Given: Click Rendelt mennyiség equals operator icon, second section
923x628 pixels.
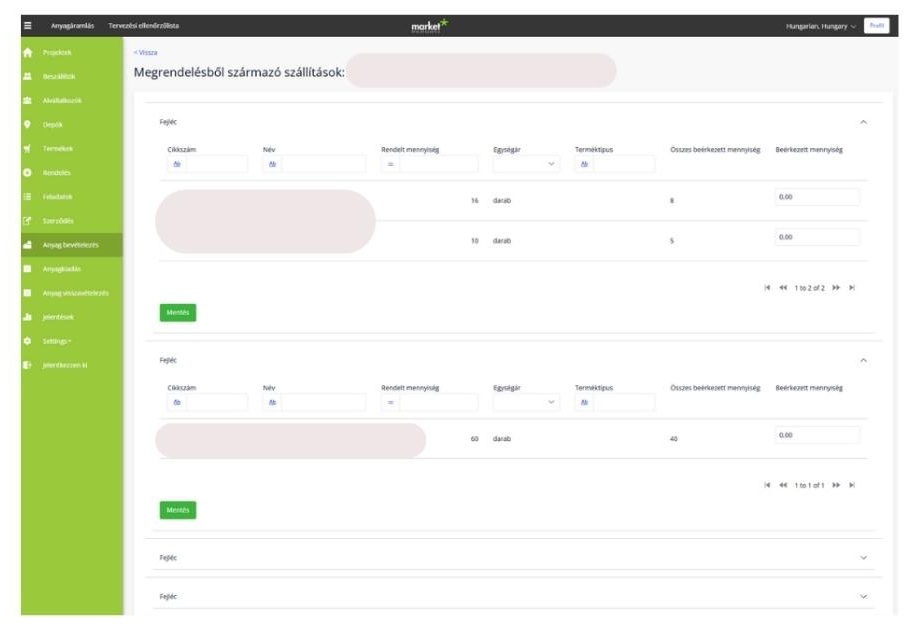Looking at the screenshot, I should tap(391, 403).
